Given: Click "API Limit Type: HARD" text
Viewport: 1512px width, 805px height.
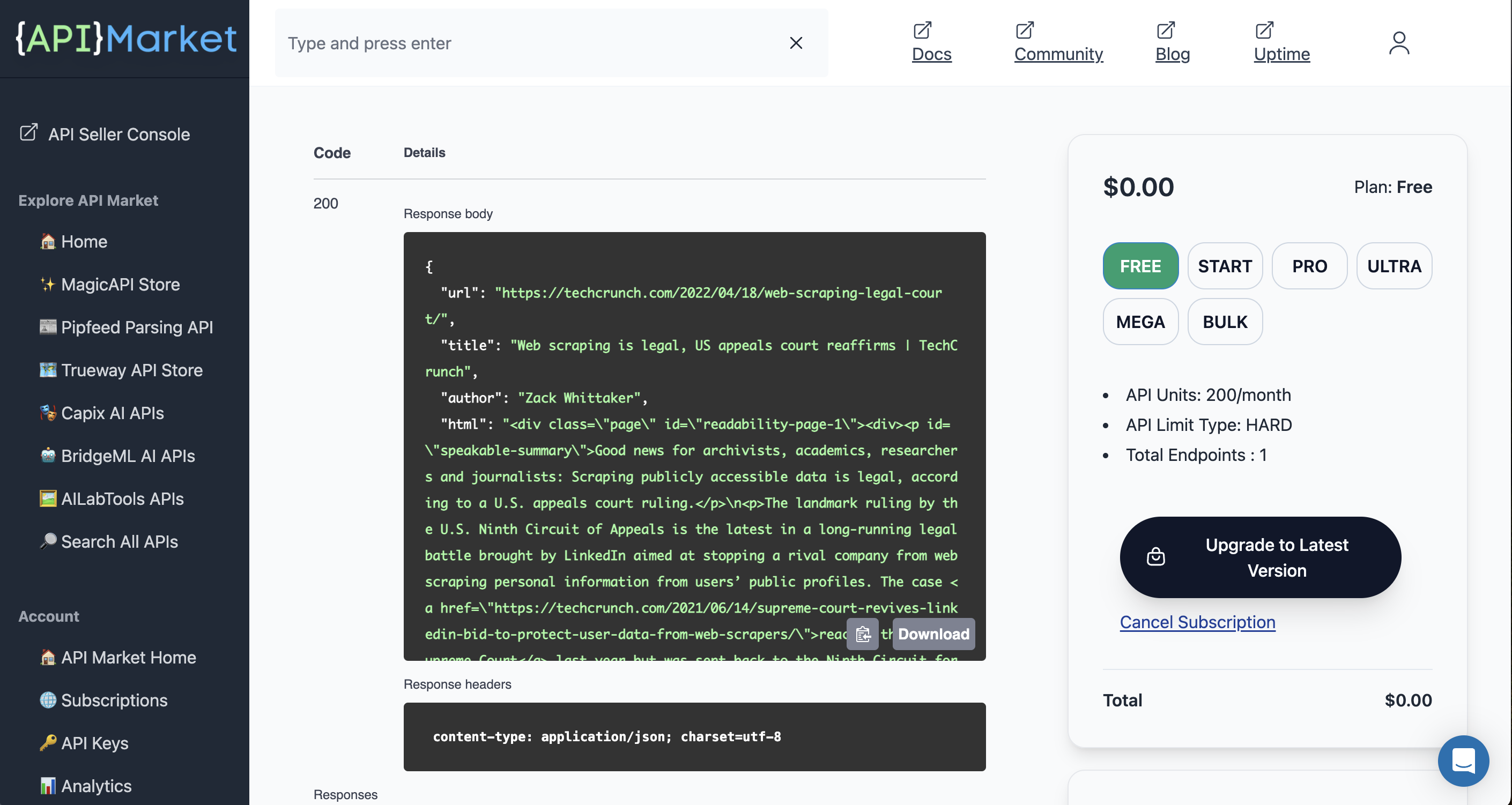Looking at the screenshot, I should click(1209, 424).
